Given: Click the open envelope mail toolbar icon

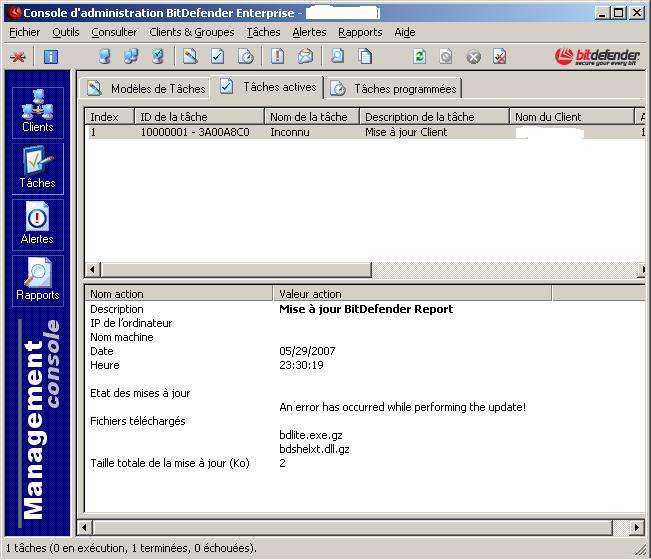Looking at the screenshot, I should [305, 56].
